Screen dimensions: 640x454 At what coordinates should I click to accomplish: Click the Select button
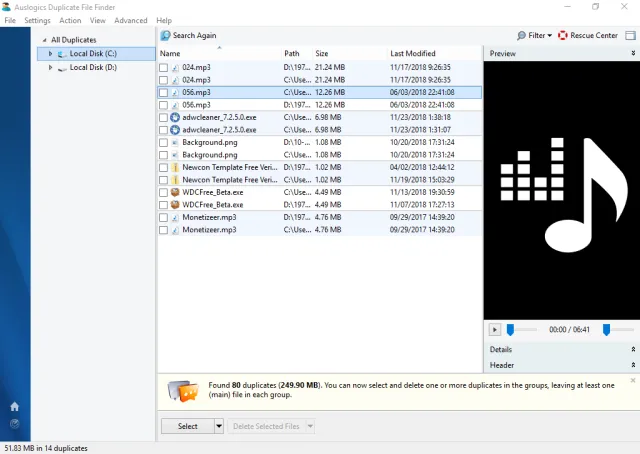click(188, 426)
